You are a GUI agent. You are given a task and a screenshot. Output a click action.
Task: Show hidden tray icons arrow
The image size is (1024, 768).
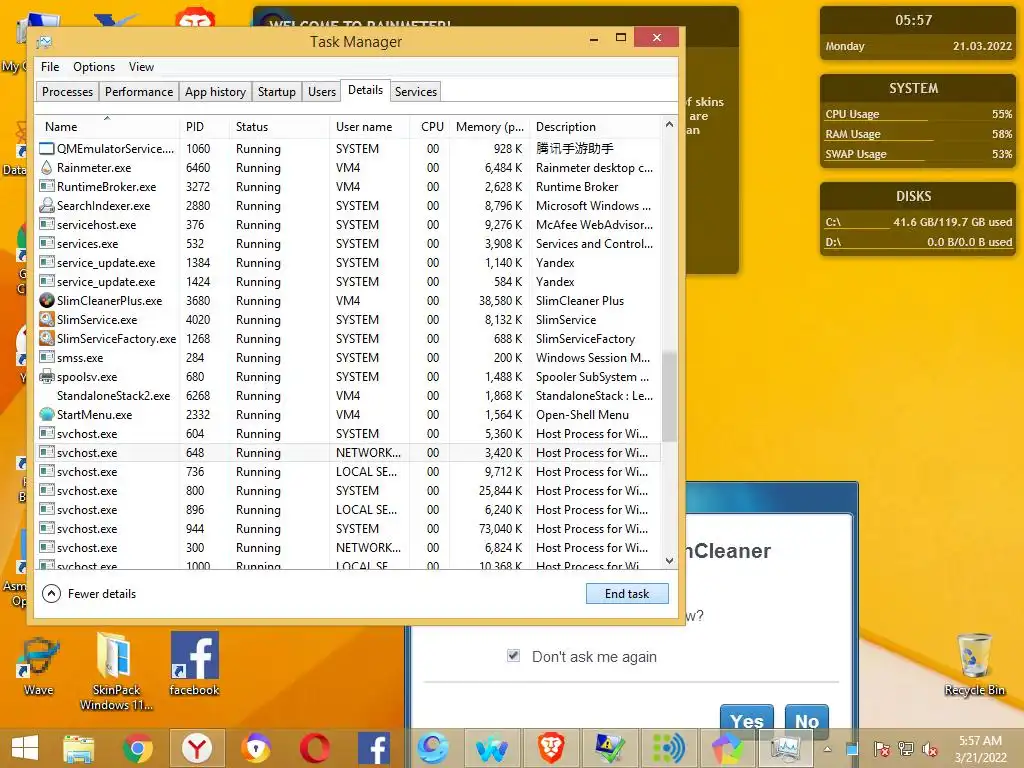827,749
